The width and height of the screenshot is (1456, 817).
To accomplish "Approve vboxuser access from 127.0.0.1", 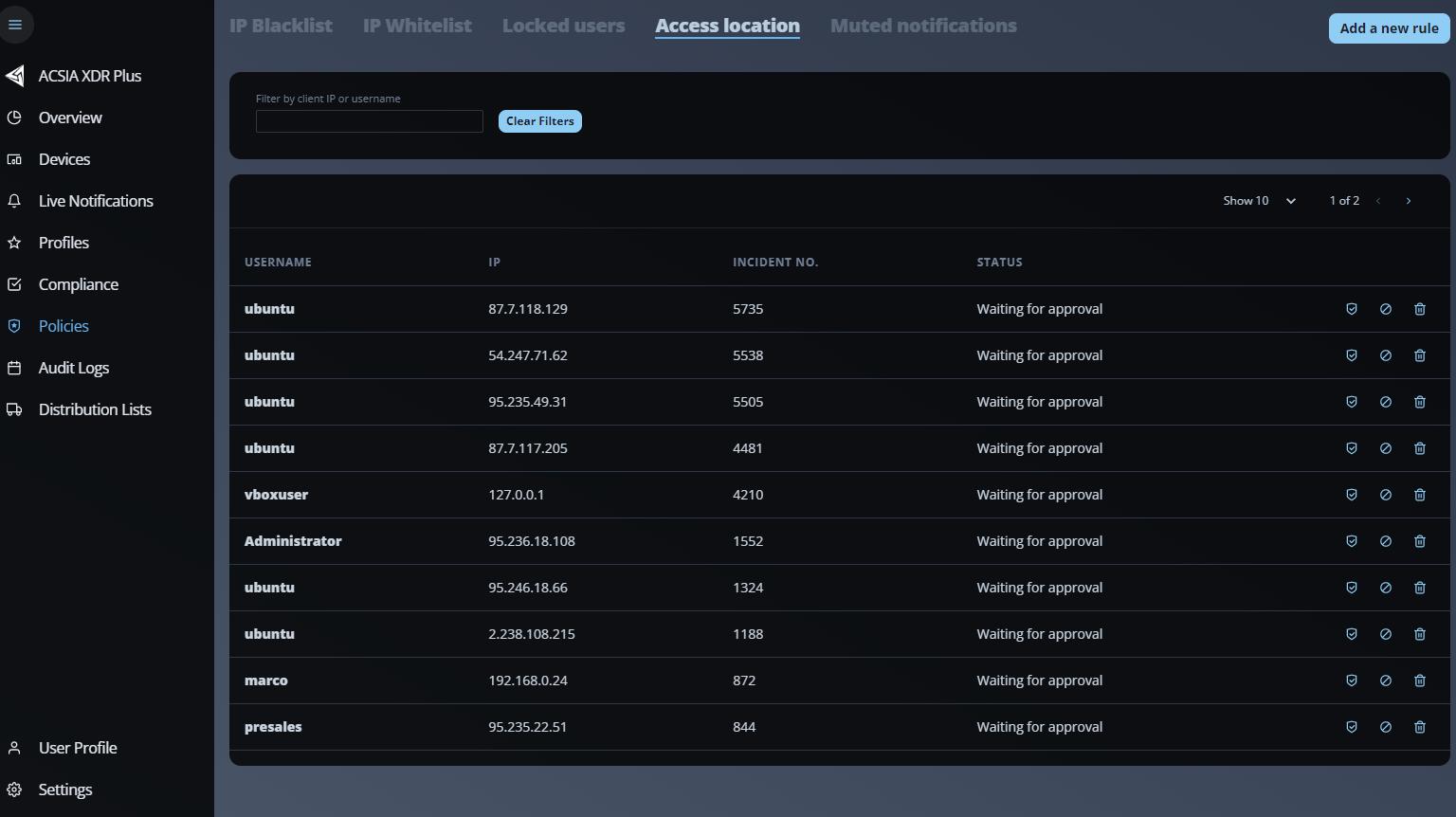I will tap(1352, 495).
